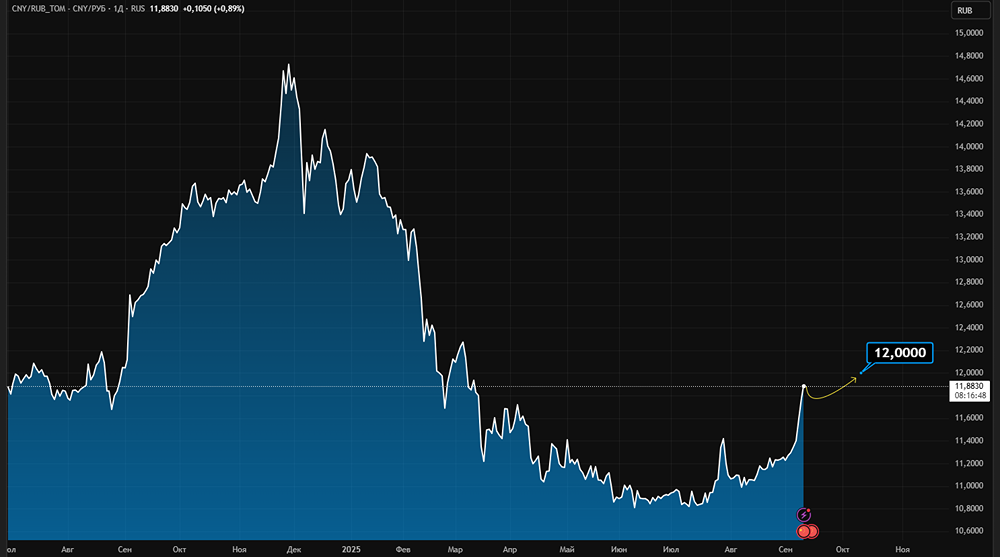Click the 13,8000 price axis label
Viewport: 1000px width, 557px height.
click(969, 169)
